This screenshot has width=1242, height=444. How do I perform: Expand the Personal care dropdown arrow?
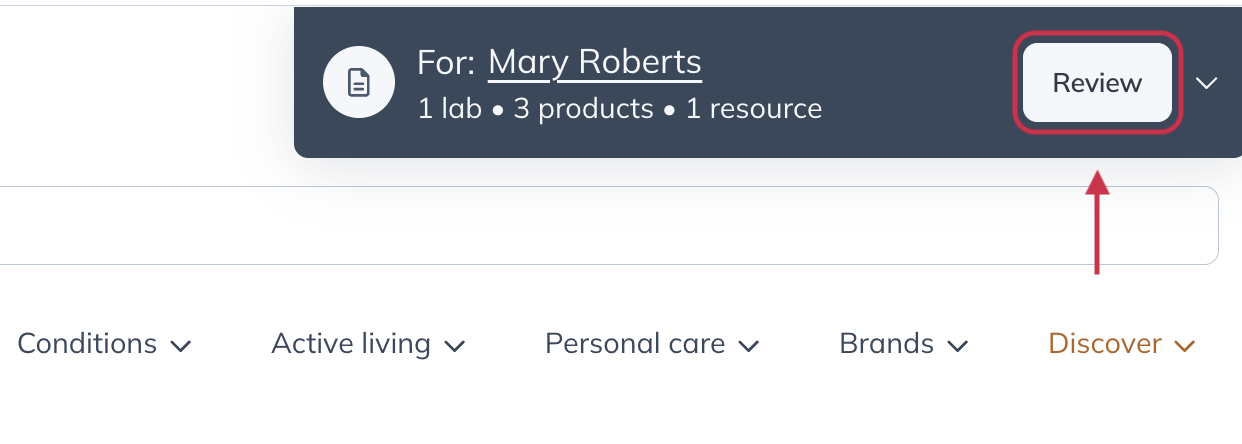coord(748,346)
